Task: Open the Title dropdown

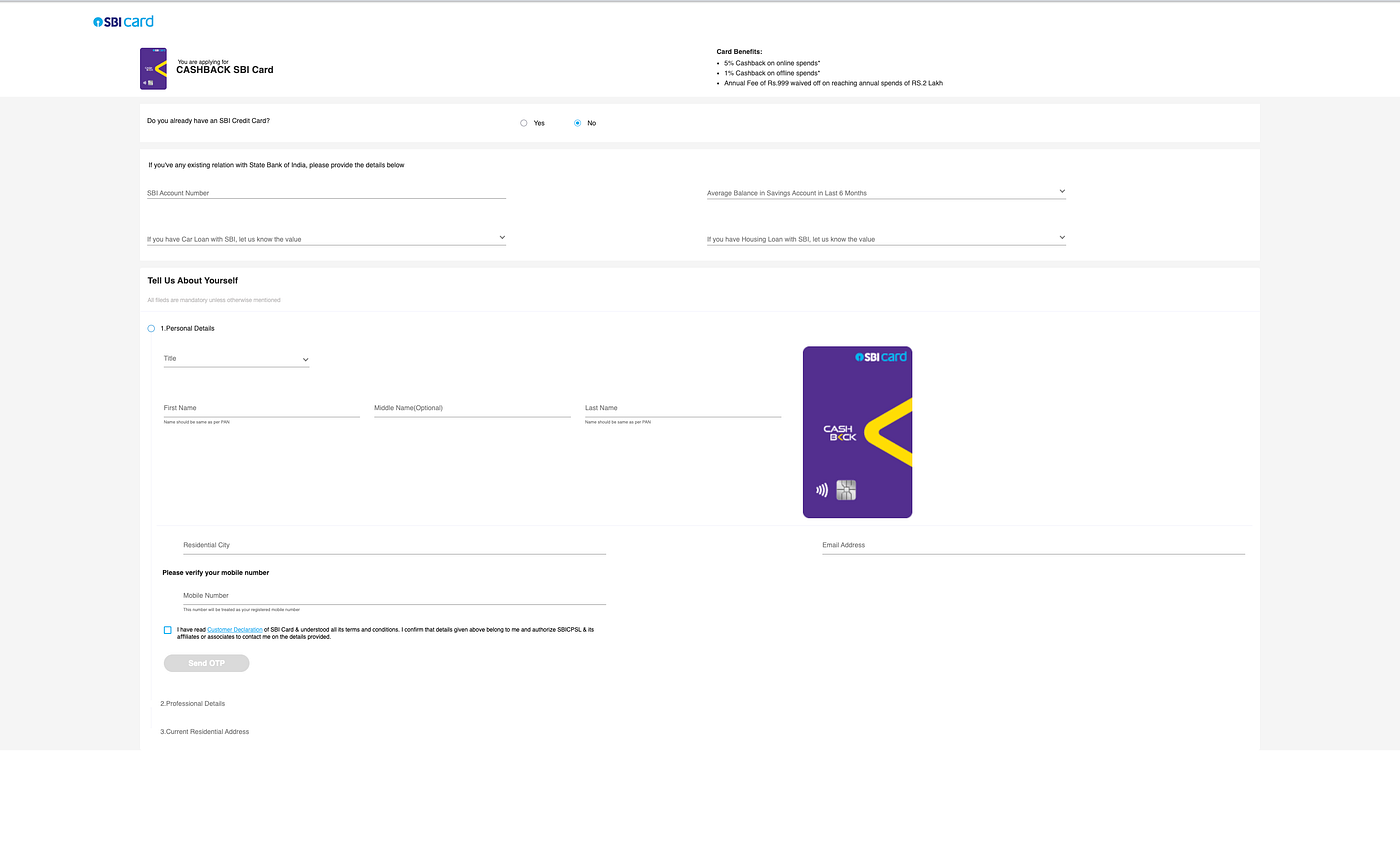Action: (237, 358)
